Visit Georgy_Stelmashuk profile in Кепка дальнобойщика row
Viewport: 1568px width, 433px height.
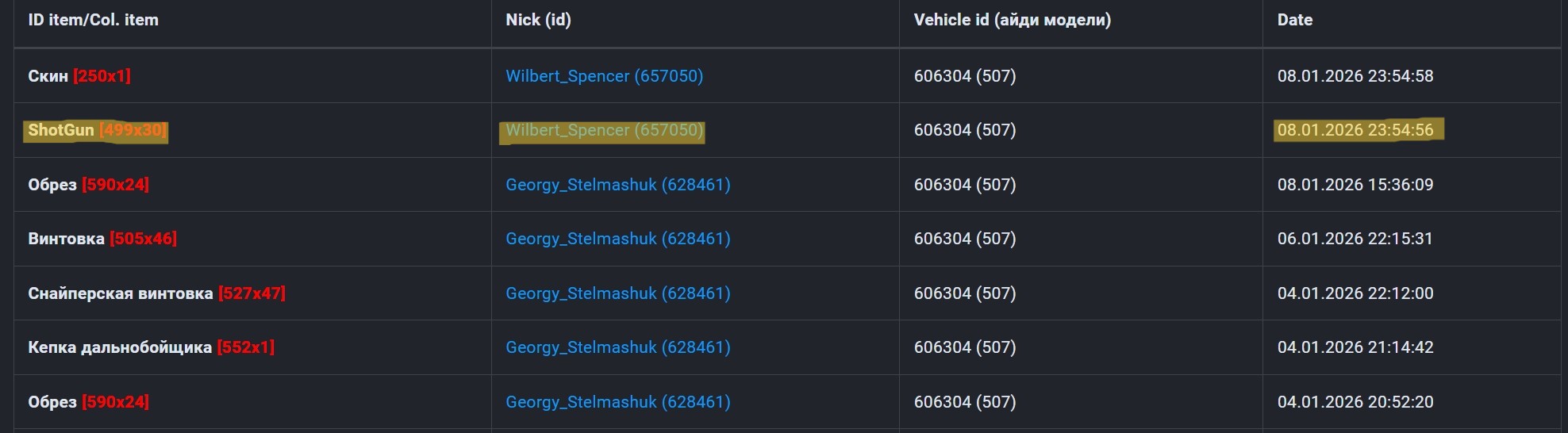(x=617, y=347)
